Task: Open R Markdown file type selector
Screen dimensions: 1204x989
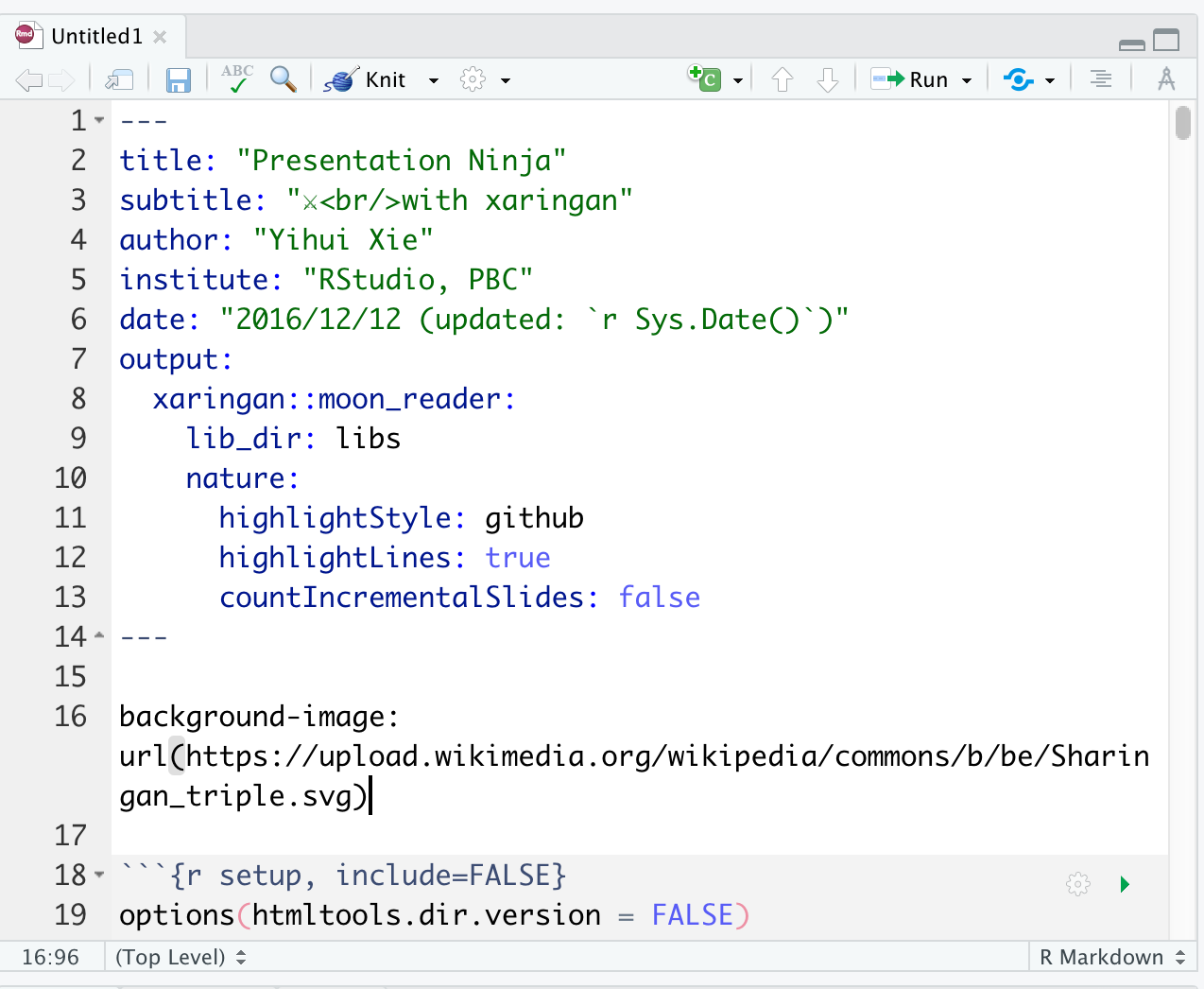Action: [1112, 957]
